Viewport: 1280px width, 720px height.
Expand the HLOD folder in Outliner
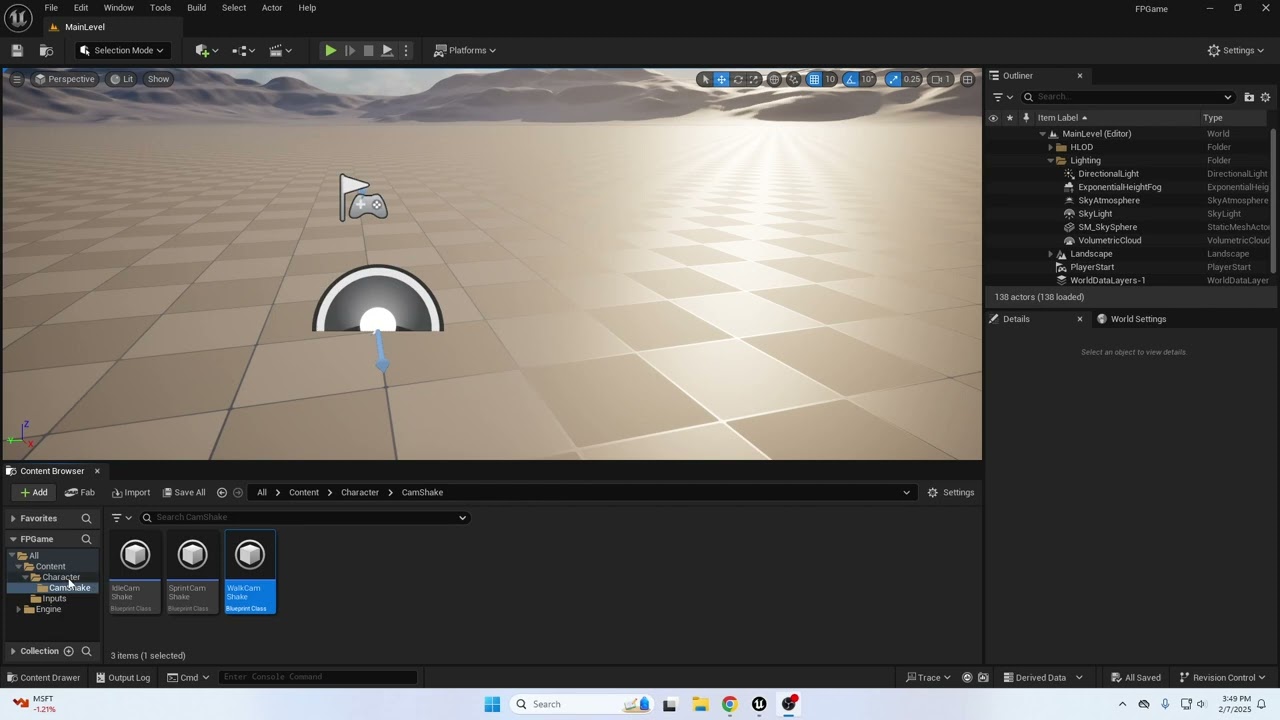pyautogui.click(x=1051, y=147)
